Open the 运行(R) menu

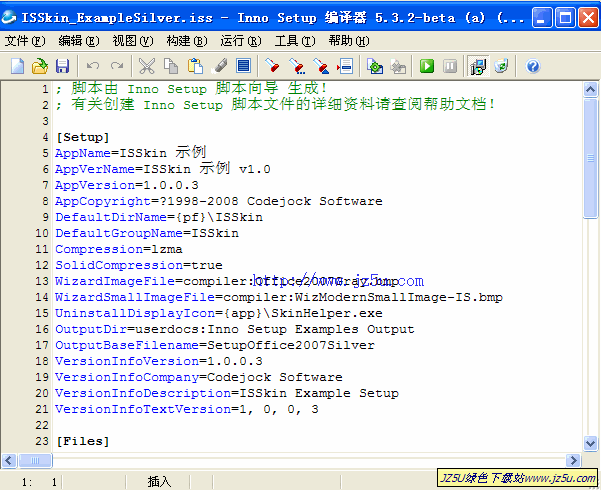pos(241,41)
